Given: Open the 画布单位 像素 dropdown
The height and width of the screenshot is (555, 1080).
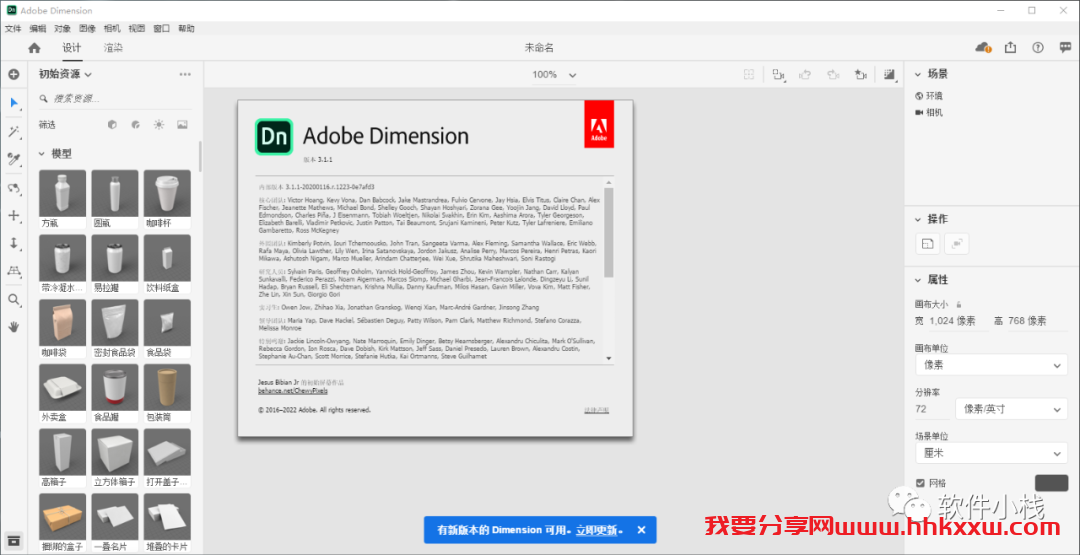Looking at the screenshot, I should (991, 365).
